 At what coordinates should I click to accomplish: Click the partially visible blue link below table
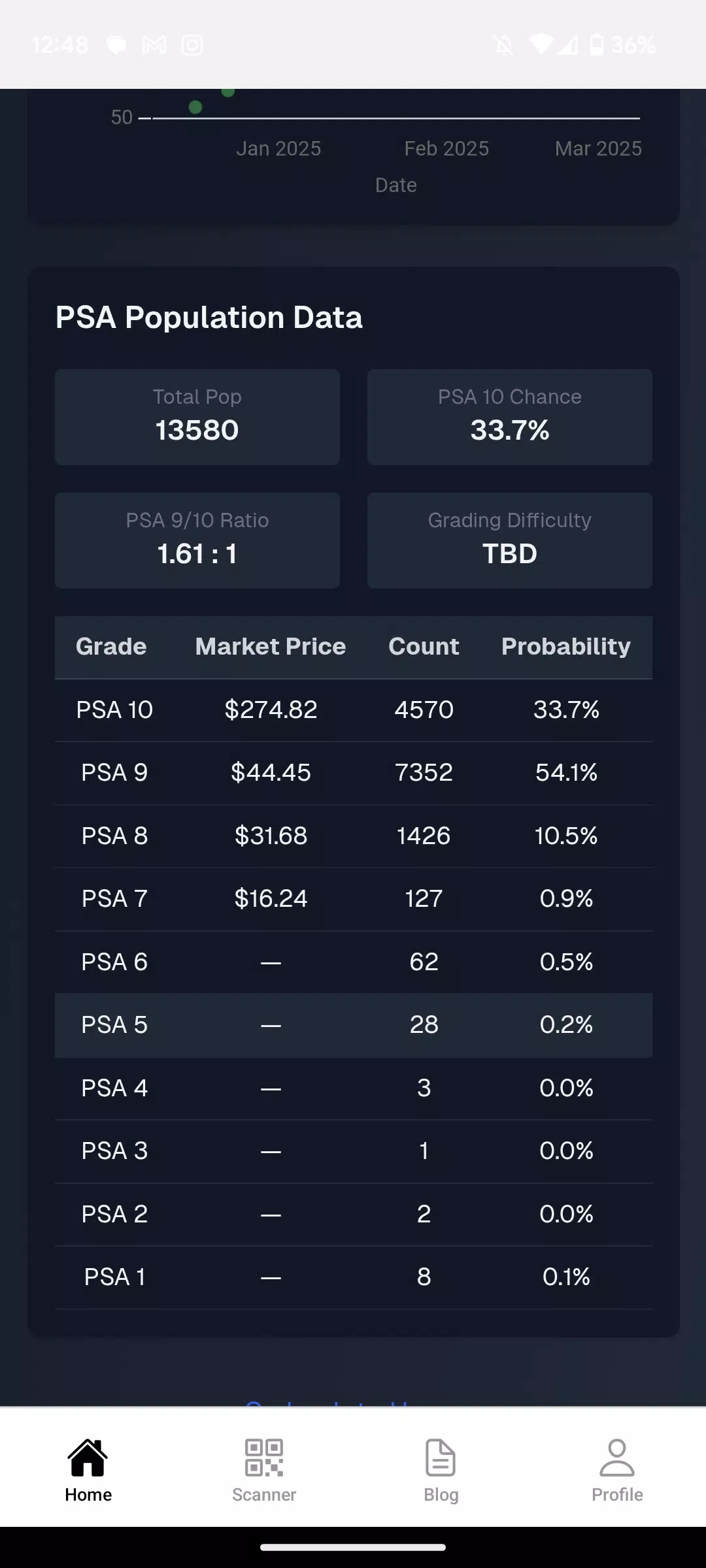pyautogui.click(x=327, y=1403)
